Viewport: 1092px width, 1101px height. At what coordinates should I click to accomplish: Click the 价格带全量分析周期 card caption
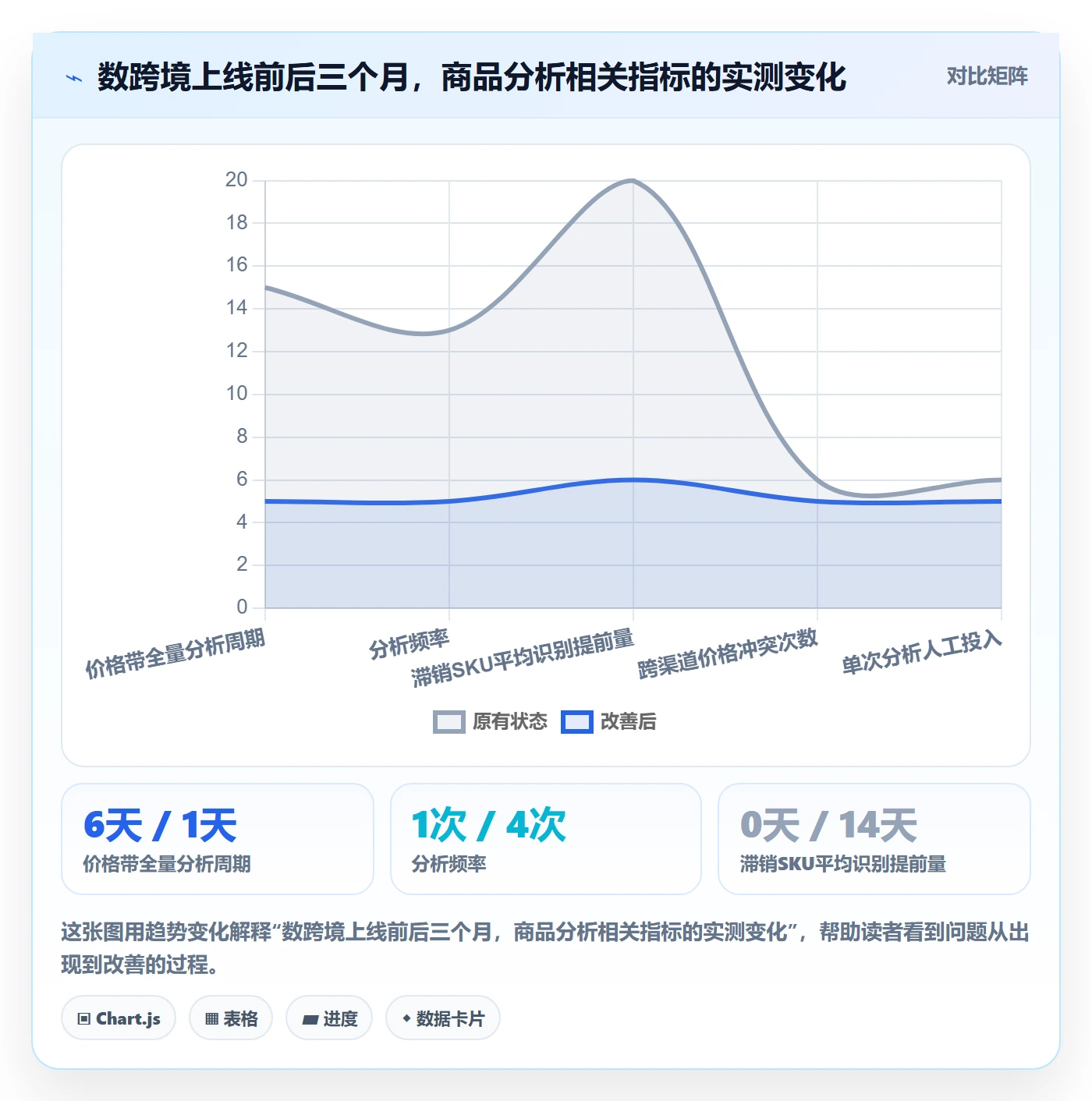(167, 864)
